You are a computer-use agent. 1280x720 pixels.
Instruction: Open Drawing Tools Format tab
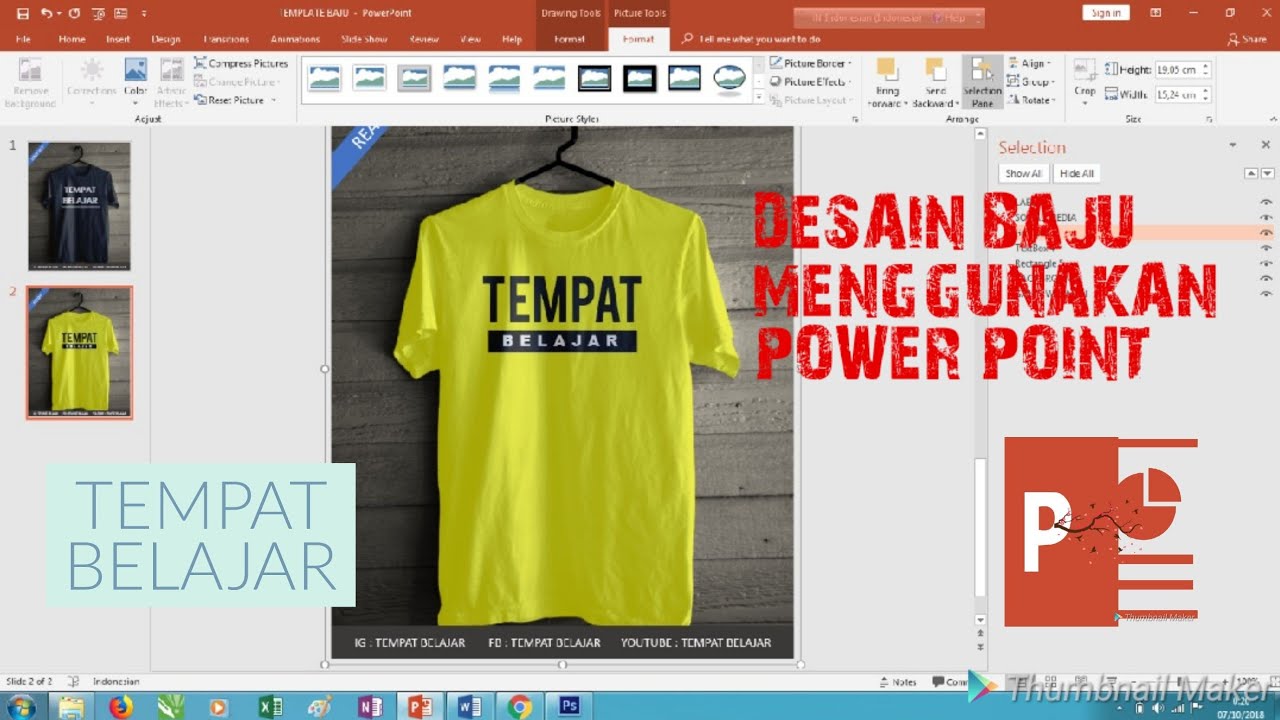(569, 39)
